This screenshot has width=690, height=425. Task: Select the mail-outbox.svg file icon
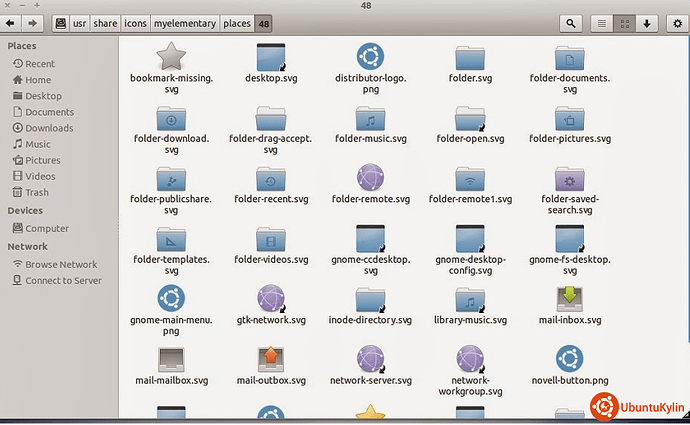[x=271, y=358]
